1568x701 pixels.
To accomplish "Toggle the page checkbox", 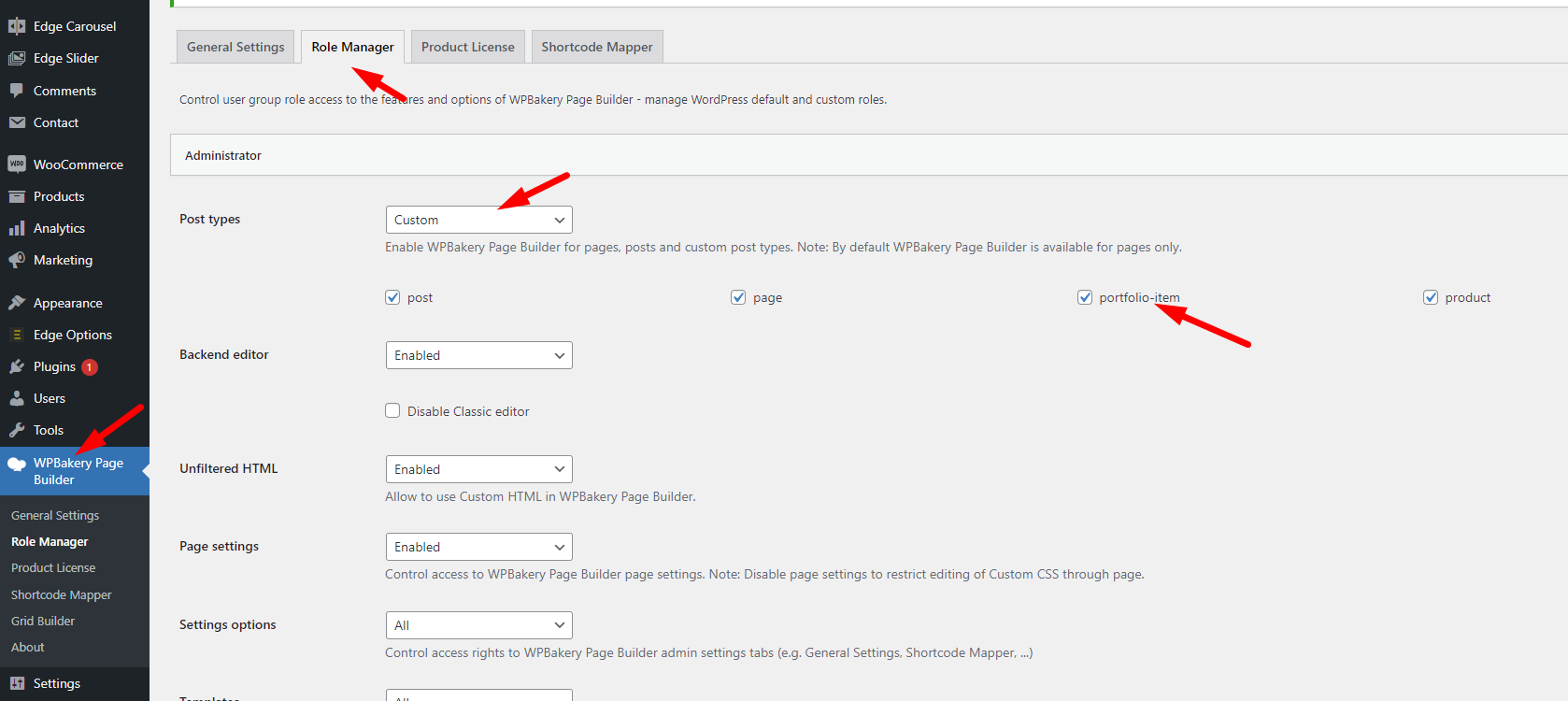I will (x=738, y=297).
